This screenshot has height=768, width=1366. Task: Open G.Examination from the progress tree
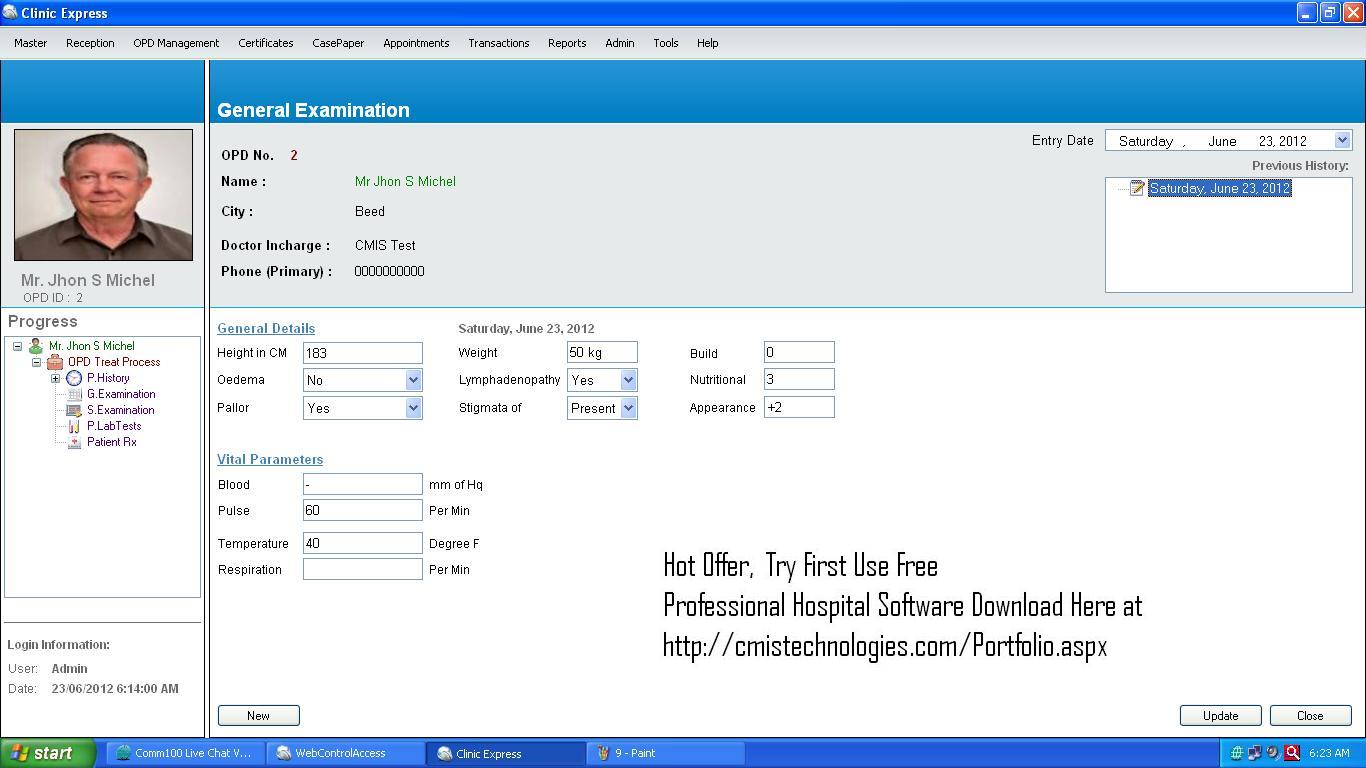pos(75,394)
